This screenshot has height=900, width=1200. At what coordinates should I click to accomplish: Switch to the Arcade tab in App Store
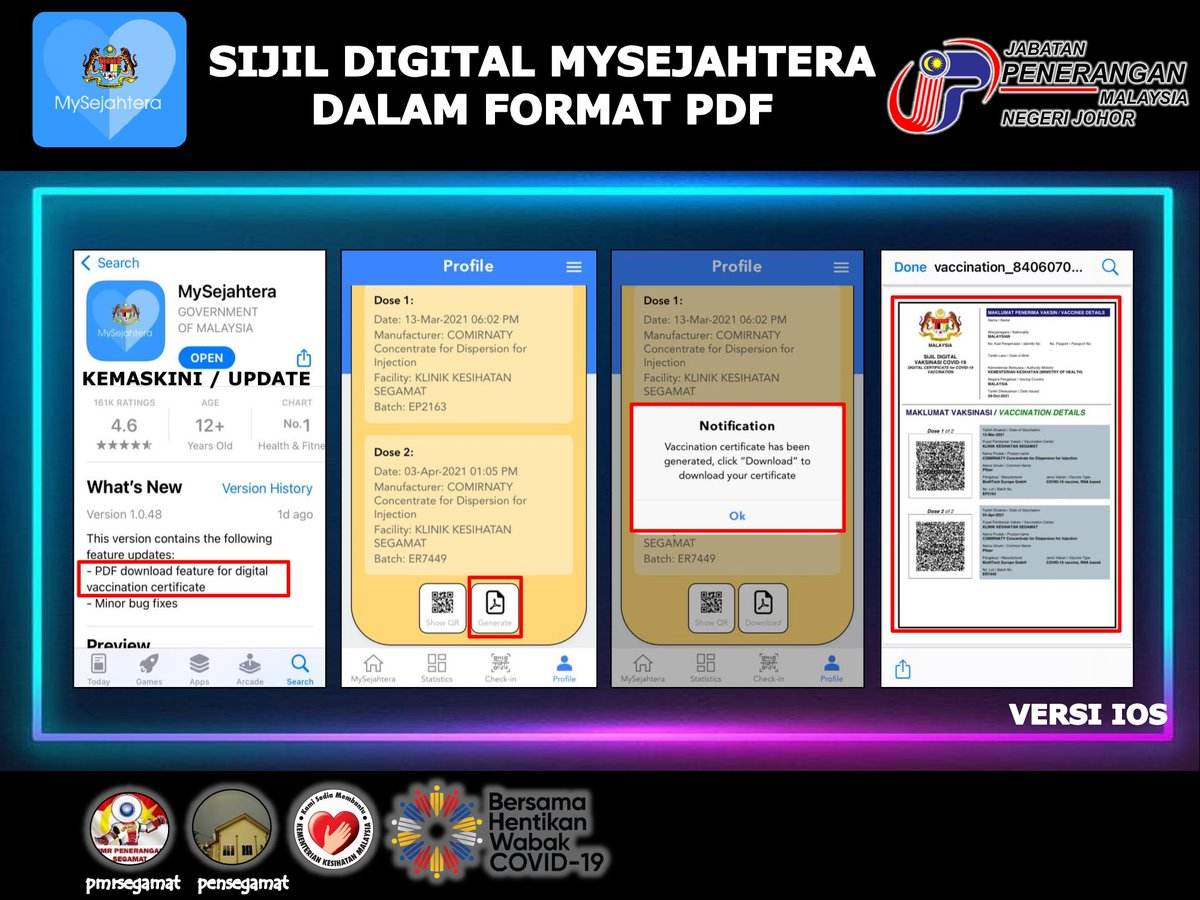(x=250, y=668)
